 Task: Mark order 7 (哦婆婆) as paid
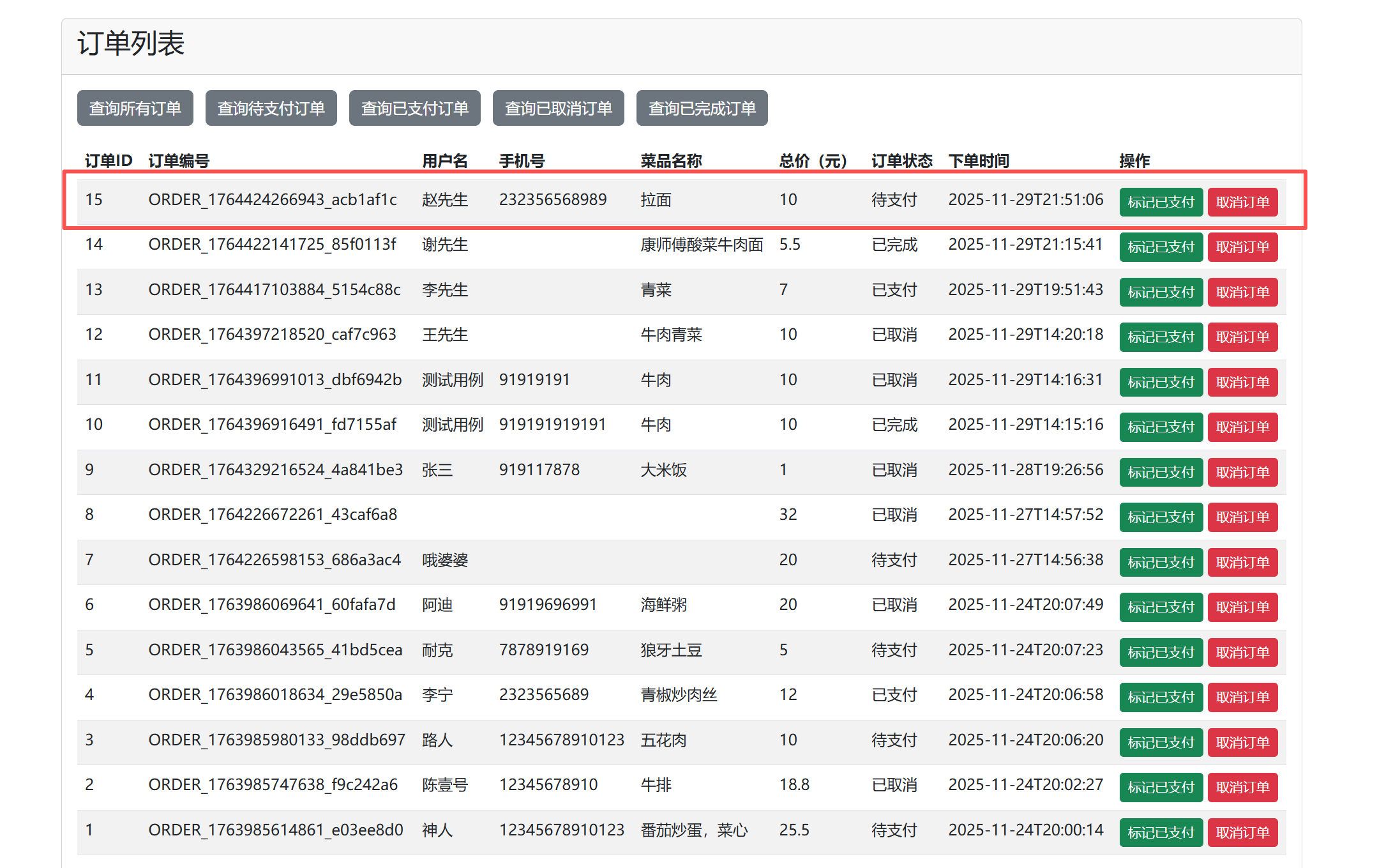(x=1160, y=563)
